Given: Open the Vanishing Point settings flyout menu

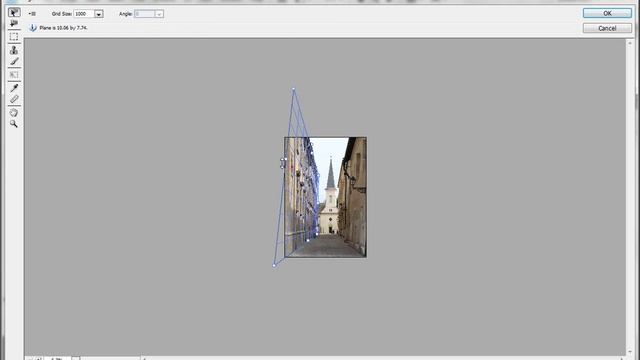Looking at the screenshot, I should coord(32,14).
